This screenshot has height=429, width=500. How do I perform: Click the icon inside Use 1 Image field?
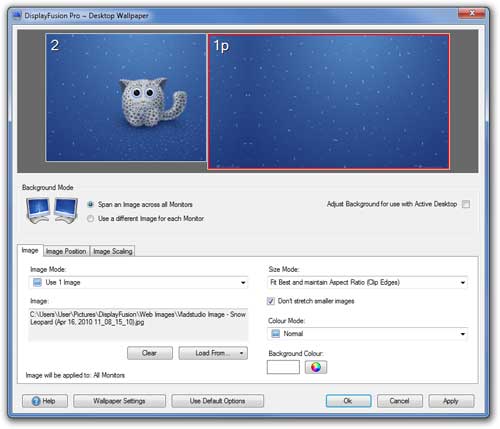37,283
